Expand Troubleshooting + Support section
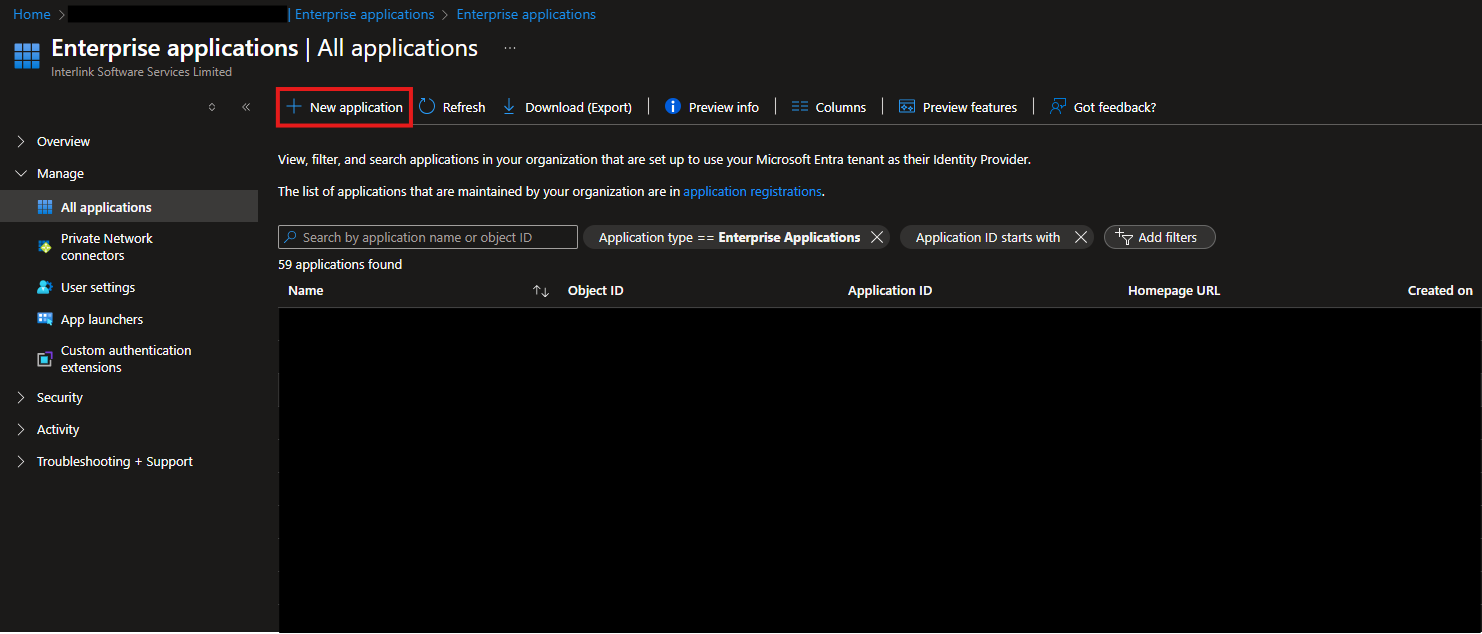Screen dimensions: 1482x634 click(21, 461)
